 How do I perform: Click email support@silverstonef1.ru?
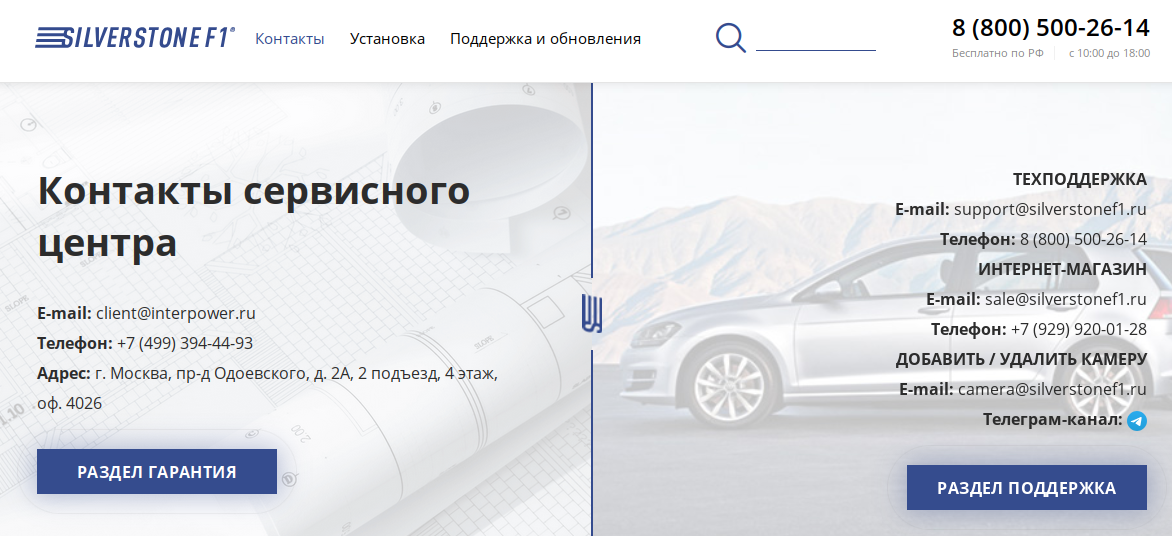tap(1050, 209)
